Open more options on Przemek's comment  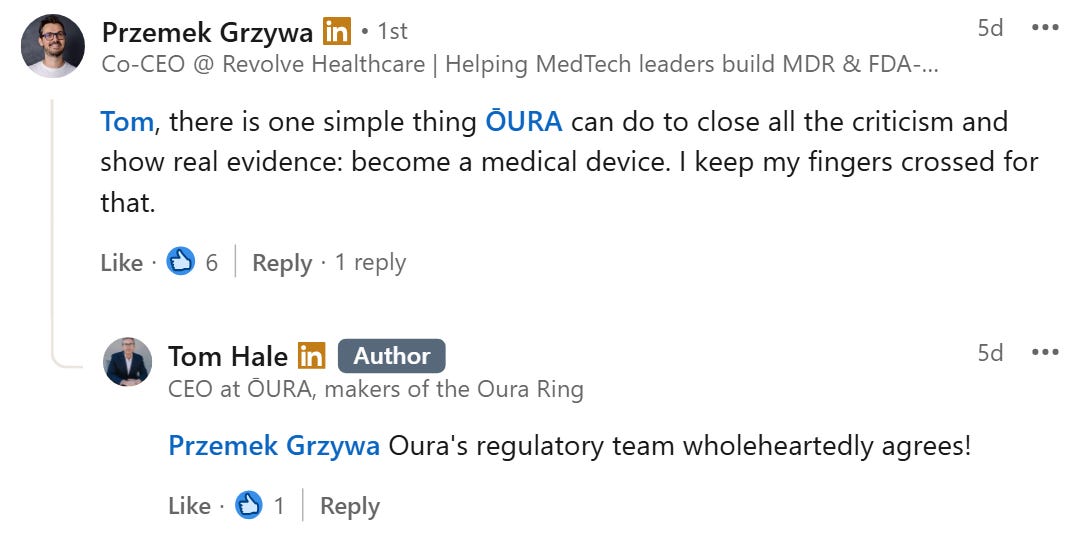1045,28
